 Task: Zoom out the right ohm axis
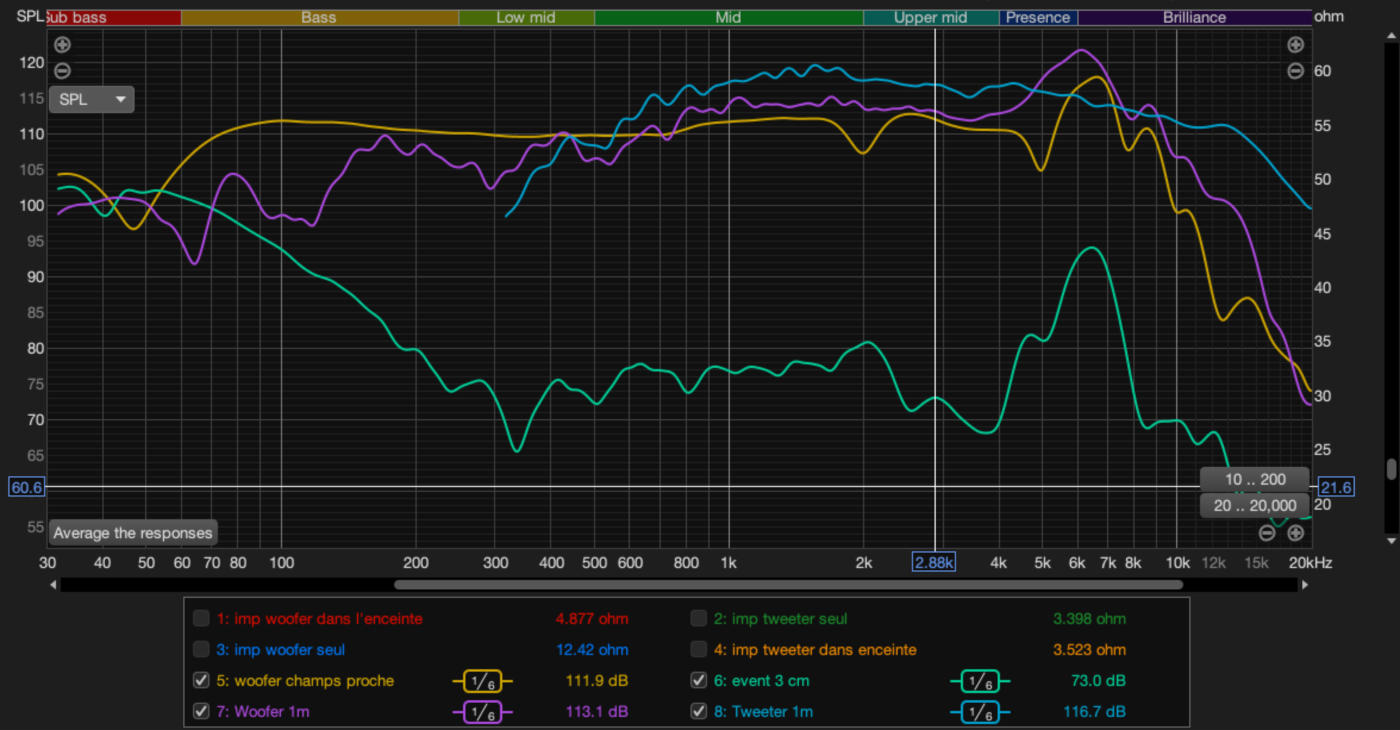[x=1295, y=71]
